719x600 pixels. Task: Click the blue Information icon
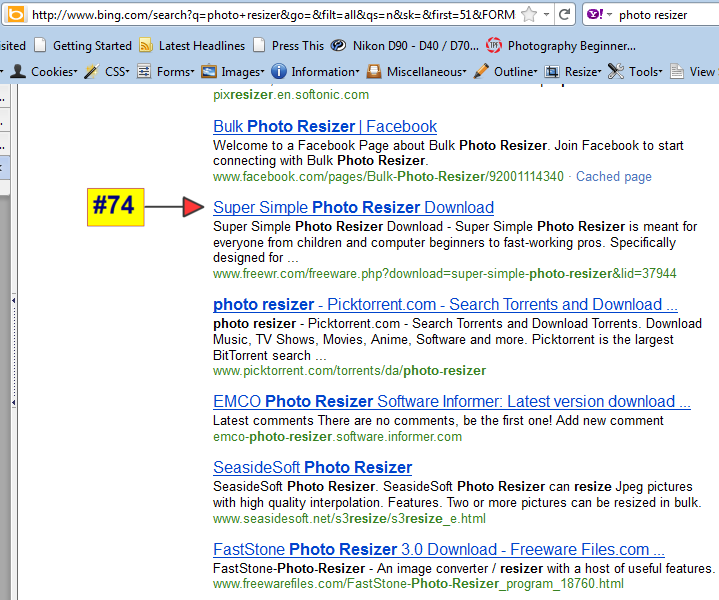pos(279,72)
